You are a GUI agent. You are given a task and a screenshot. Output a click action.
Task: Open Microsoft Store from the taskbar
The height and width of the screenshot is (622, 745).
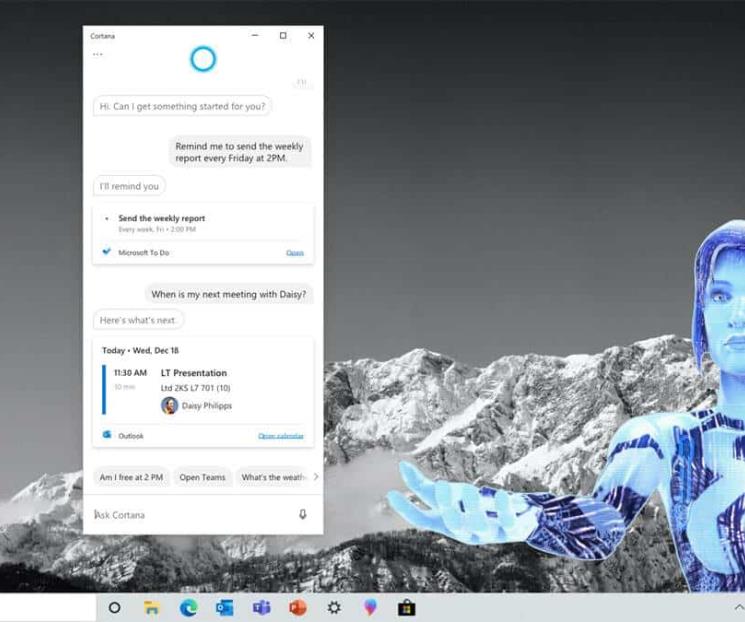pyautogui.click(x=407, y=608)
